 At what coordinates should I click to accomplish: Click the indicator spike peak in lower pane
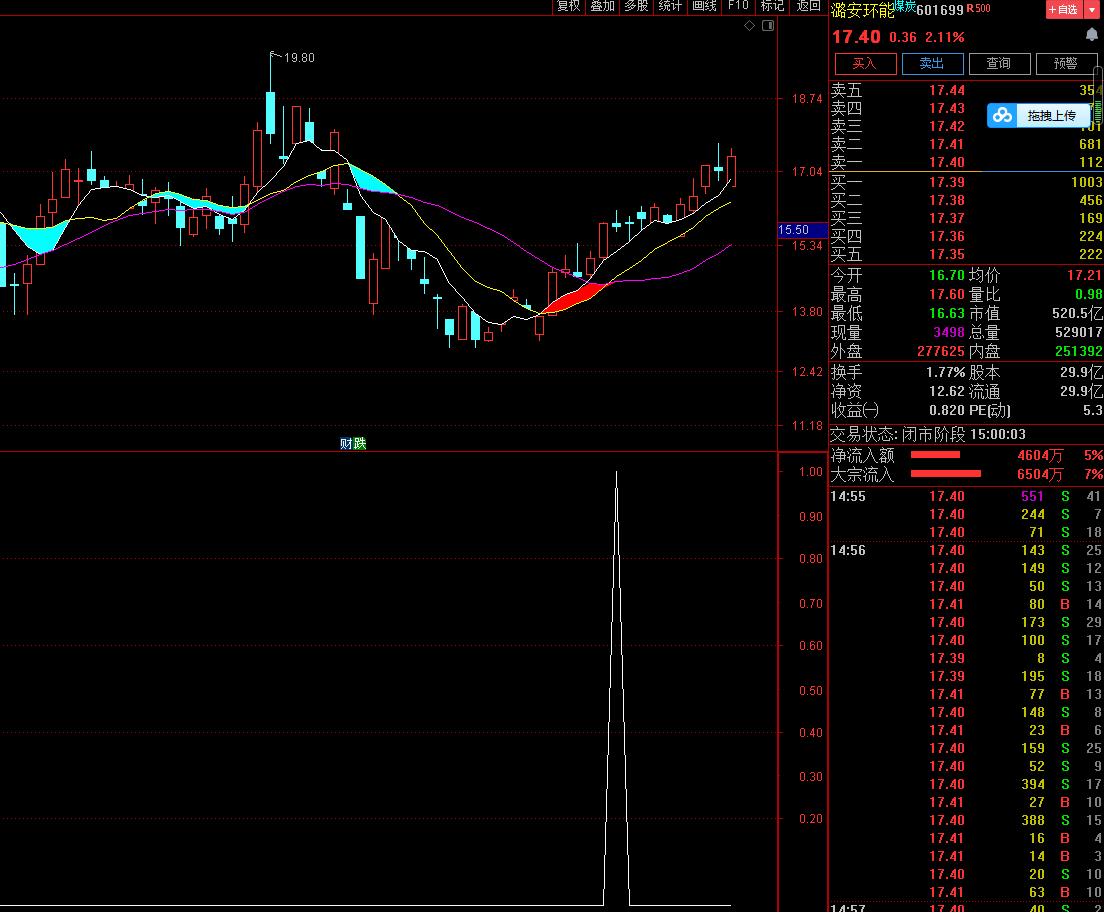pyautogui.click(x=616, y=473)
